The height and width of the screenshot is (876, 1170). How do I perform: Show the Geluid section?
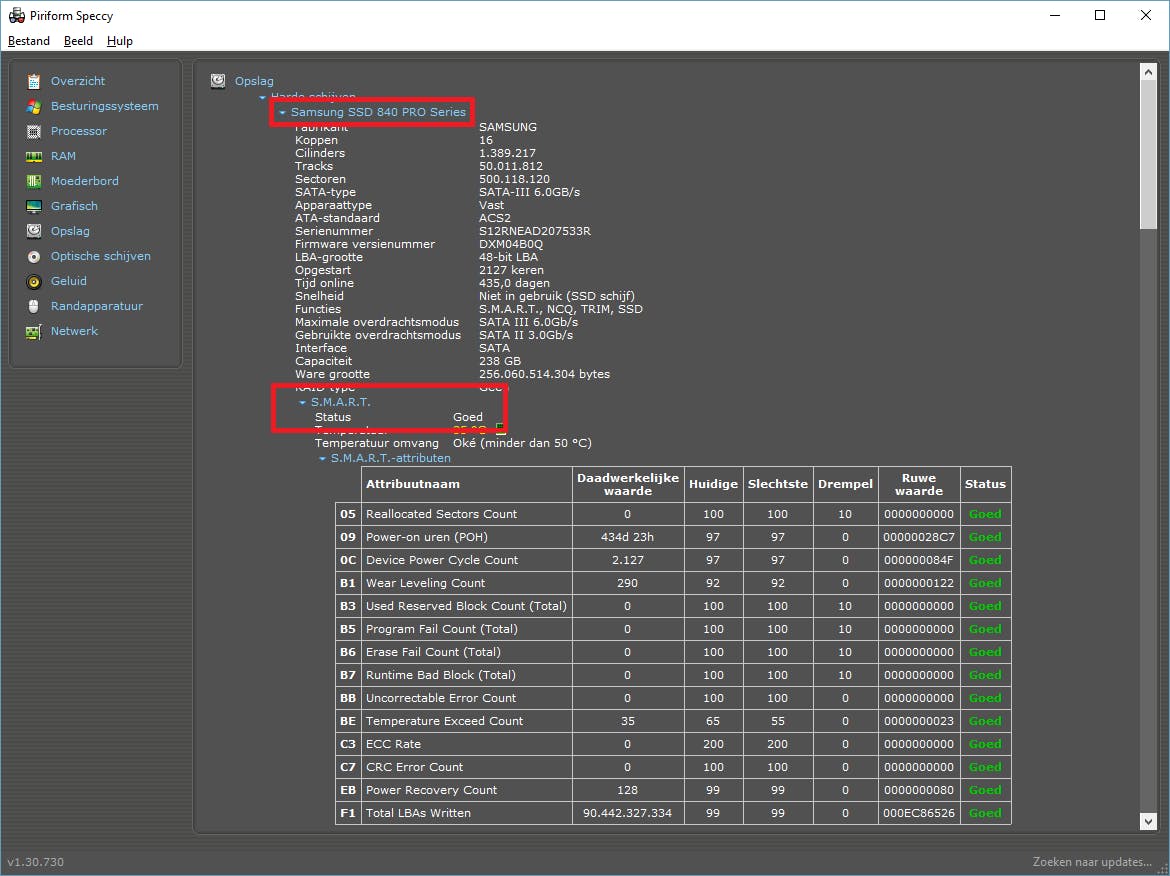(69, 281)
